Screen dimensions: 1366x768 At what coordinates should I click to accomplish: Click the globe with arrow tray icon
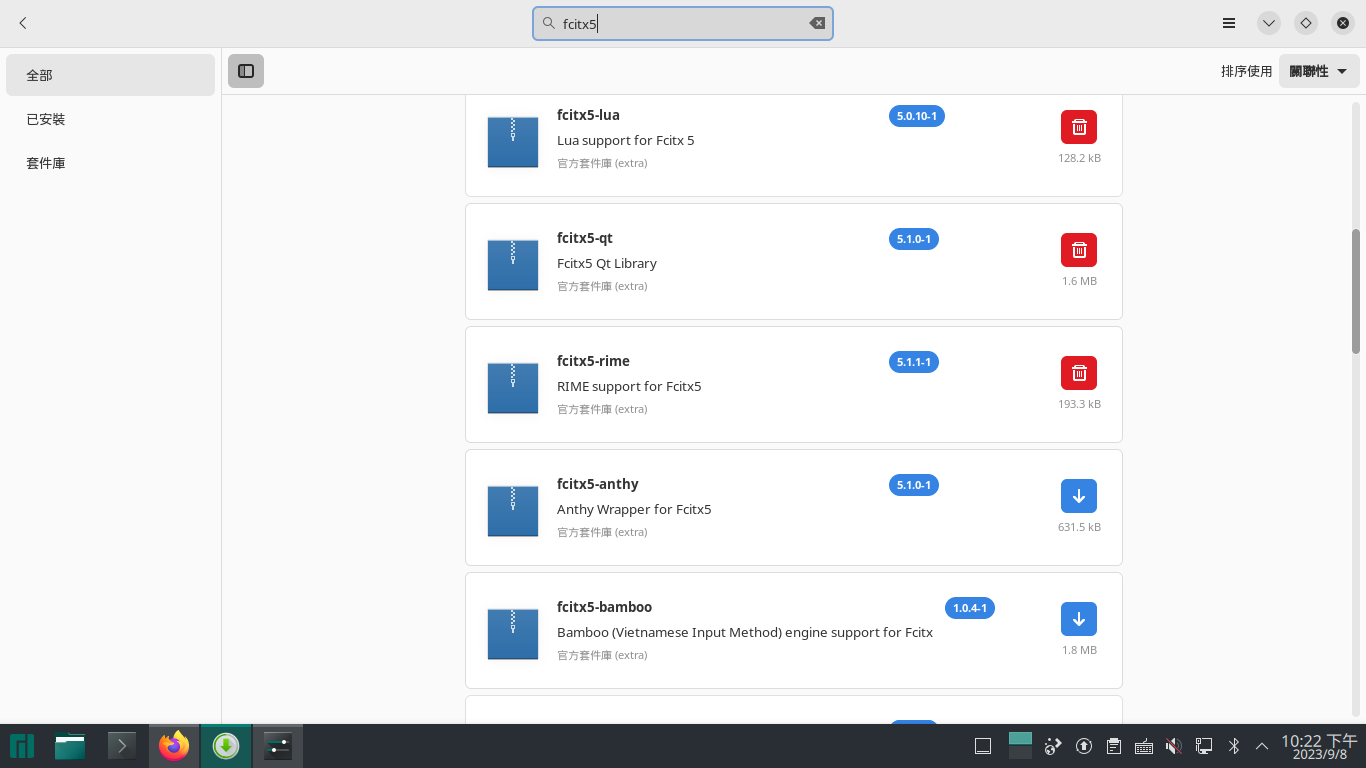[1053, 746]
